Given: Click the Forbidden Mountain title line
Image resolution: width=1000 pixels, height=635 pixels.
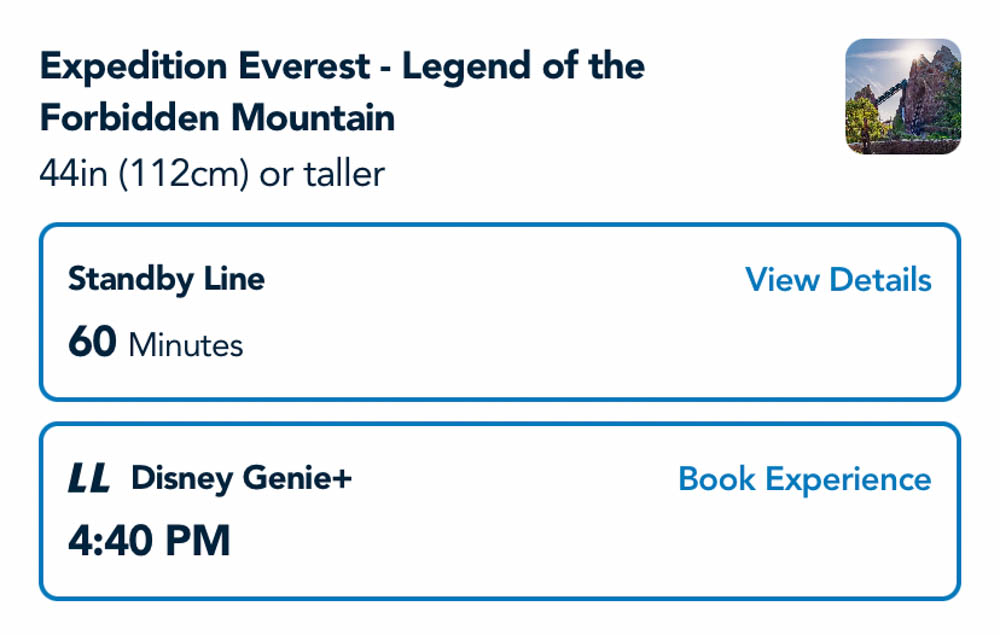Looking at the screenshot, I should (217, 118).
